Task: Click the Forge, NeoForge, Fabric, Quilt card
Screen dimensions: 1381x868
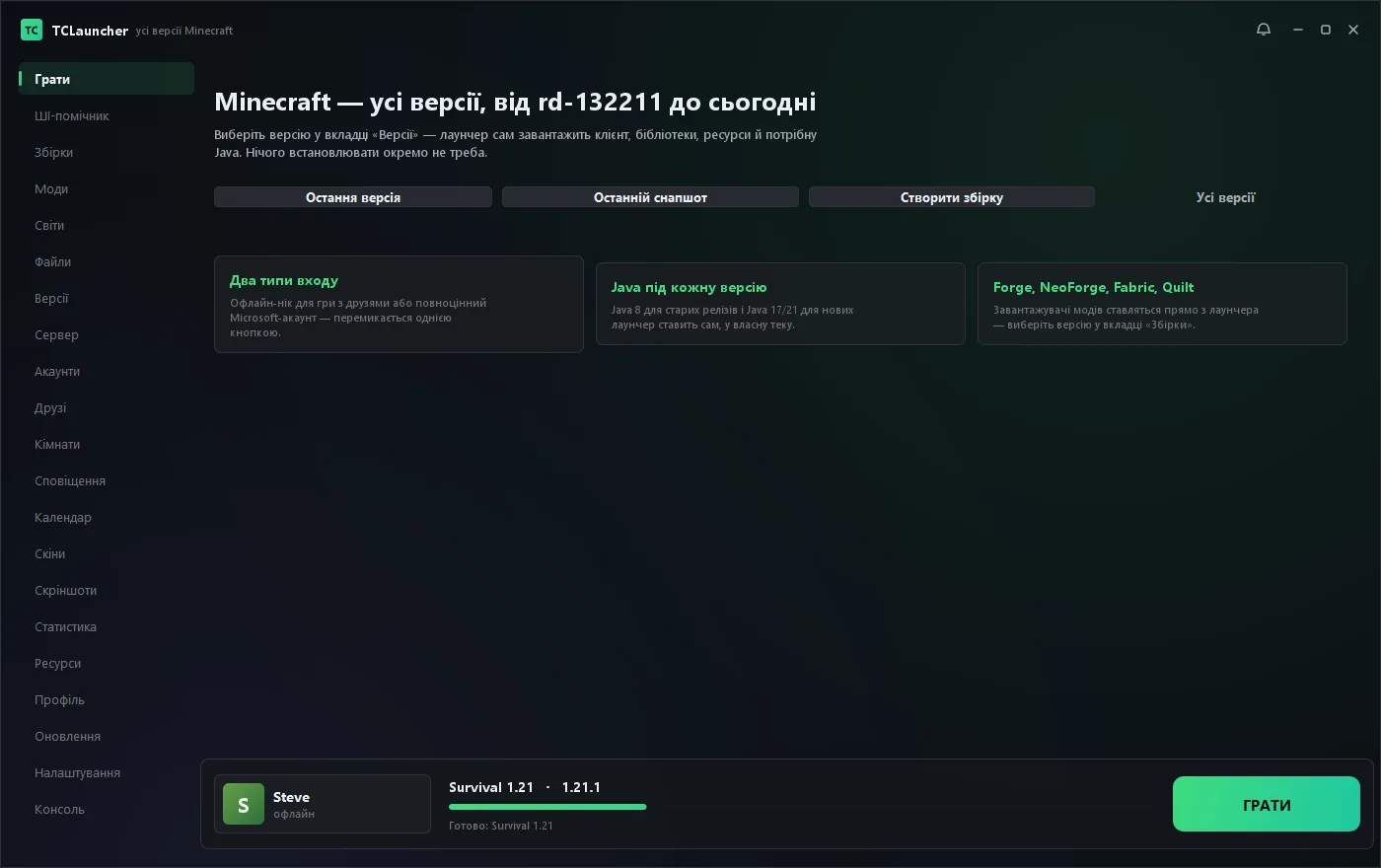Action: click(x=1162, y=304)
